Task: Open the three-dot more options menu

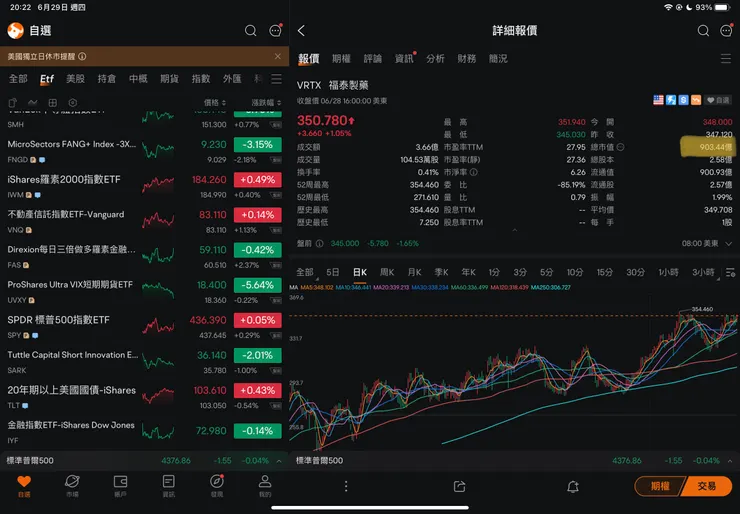Action: 346,487
